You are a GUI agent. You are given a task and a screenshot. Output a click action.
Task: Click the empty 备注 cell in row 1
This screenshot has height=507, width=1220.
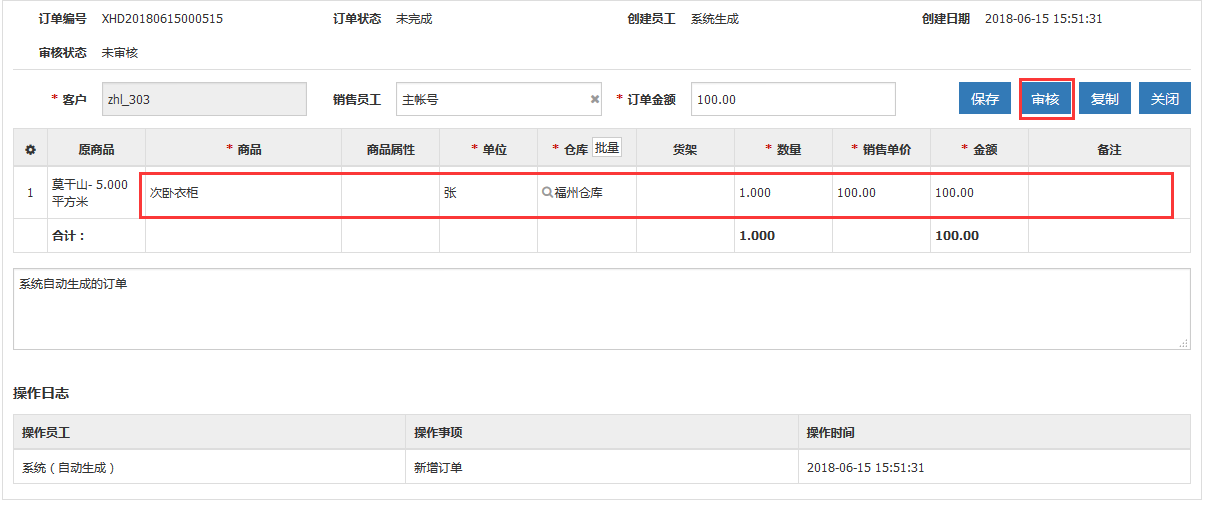coord(1099,193)
